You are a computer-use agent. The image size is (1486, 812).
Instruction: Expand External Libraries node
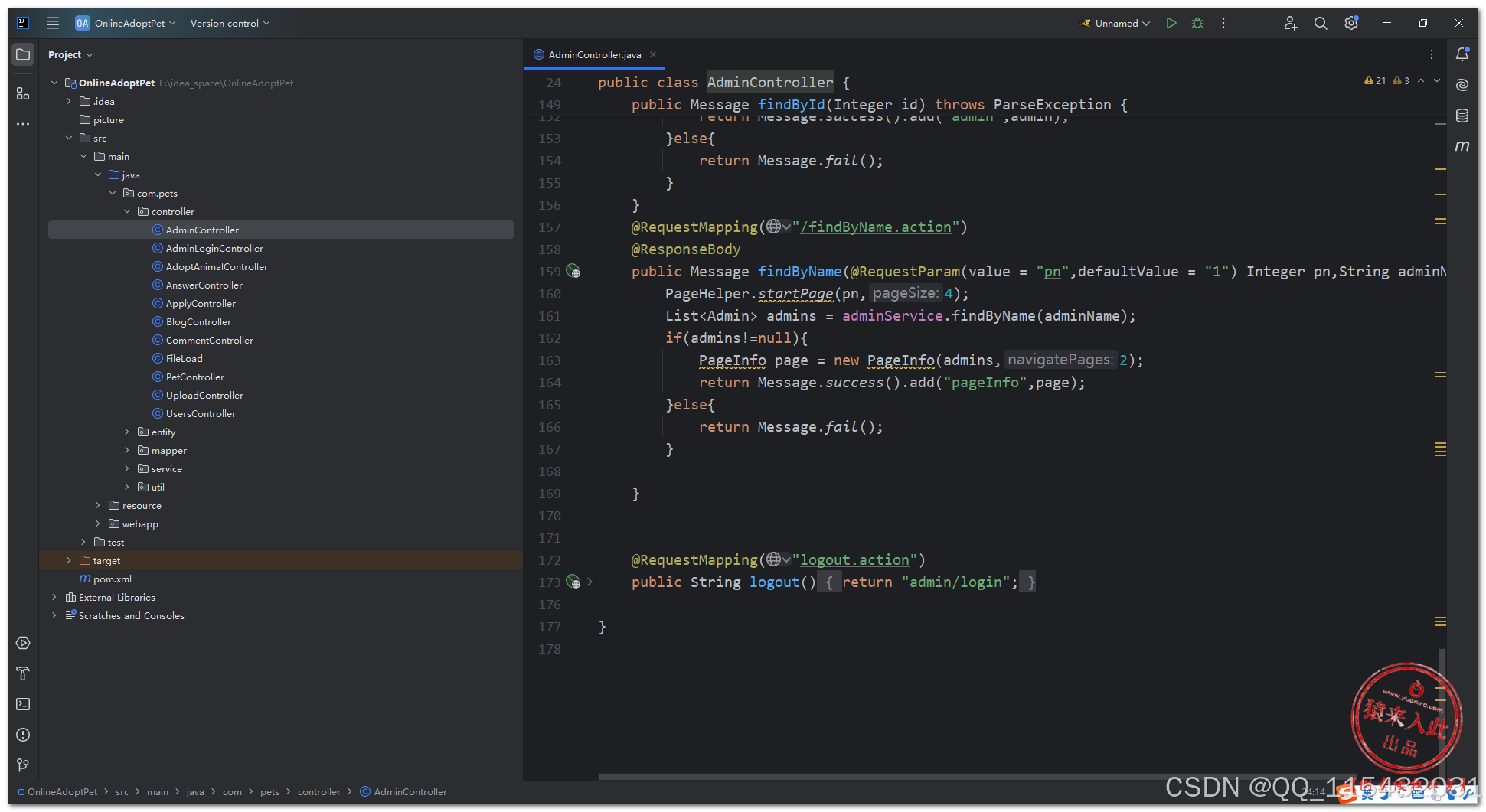(x=54, y=597)
